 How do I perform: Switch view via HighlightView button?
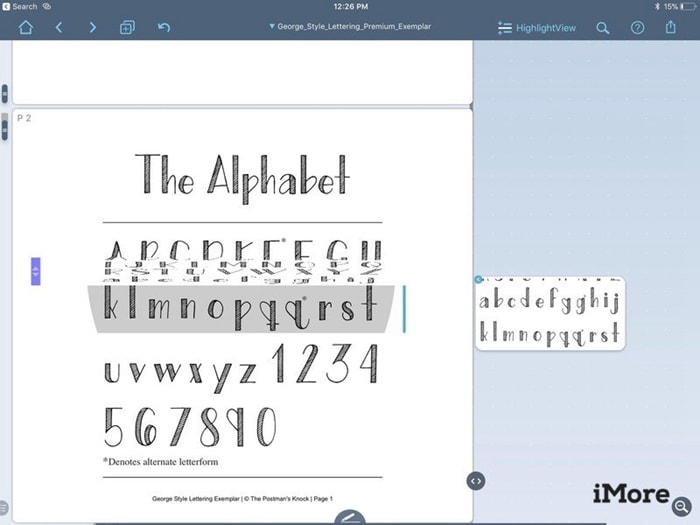(x=537, y=28)
